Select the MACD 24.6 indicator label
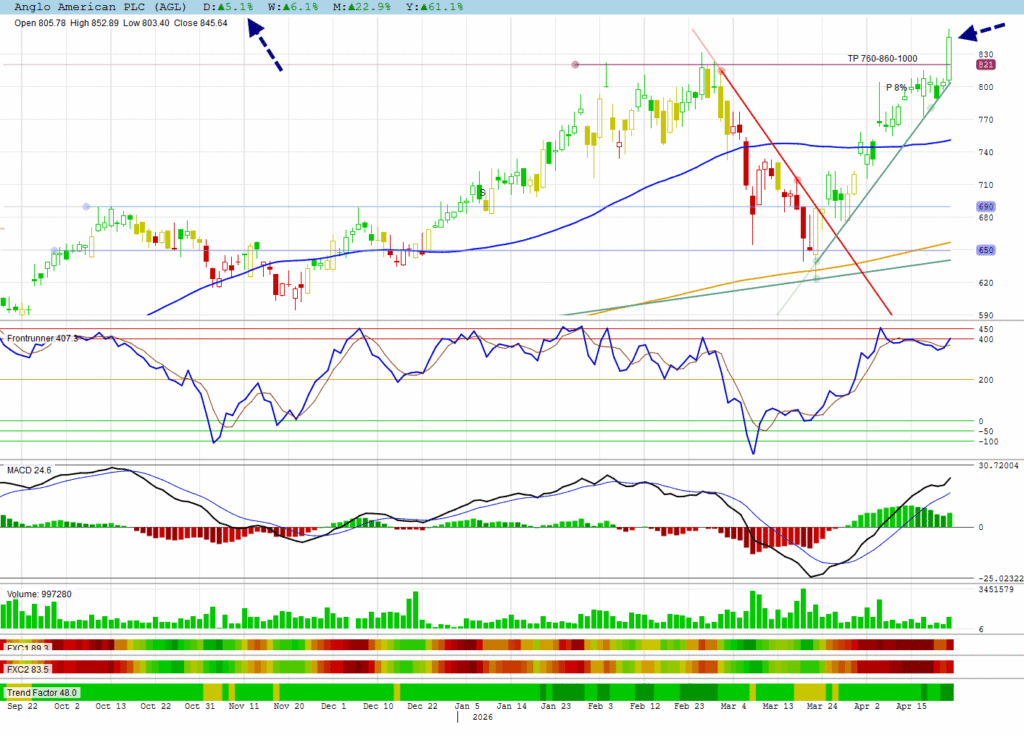This screenshot has height=735, width=1024. coord(28,471)
